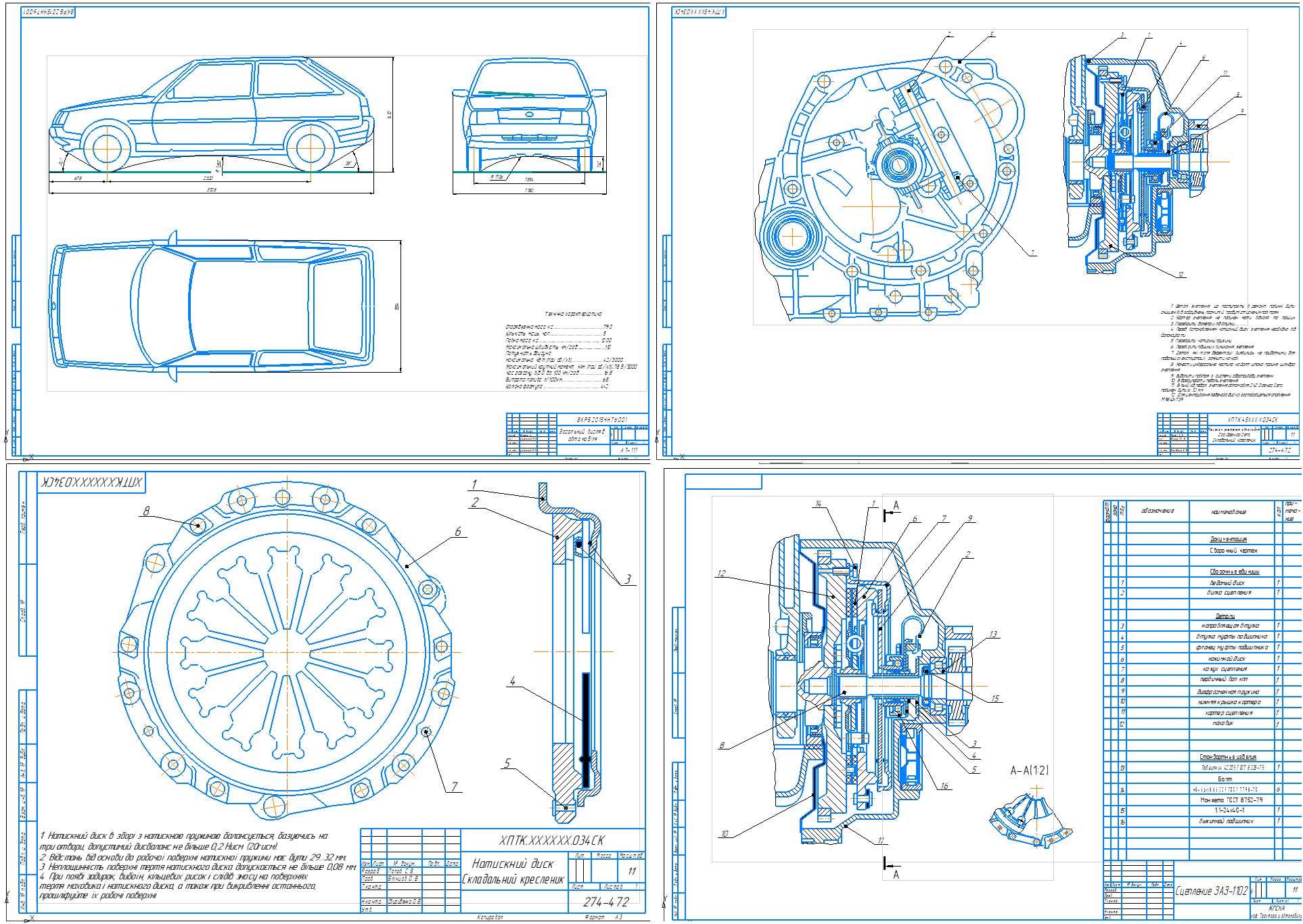Viewport: 1303px width, 924px height.
Task: Click the 'Сцепление ЗАЗ-1102' title
Action: (x=1210, y=890)
